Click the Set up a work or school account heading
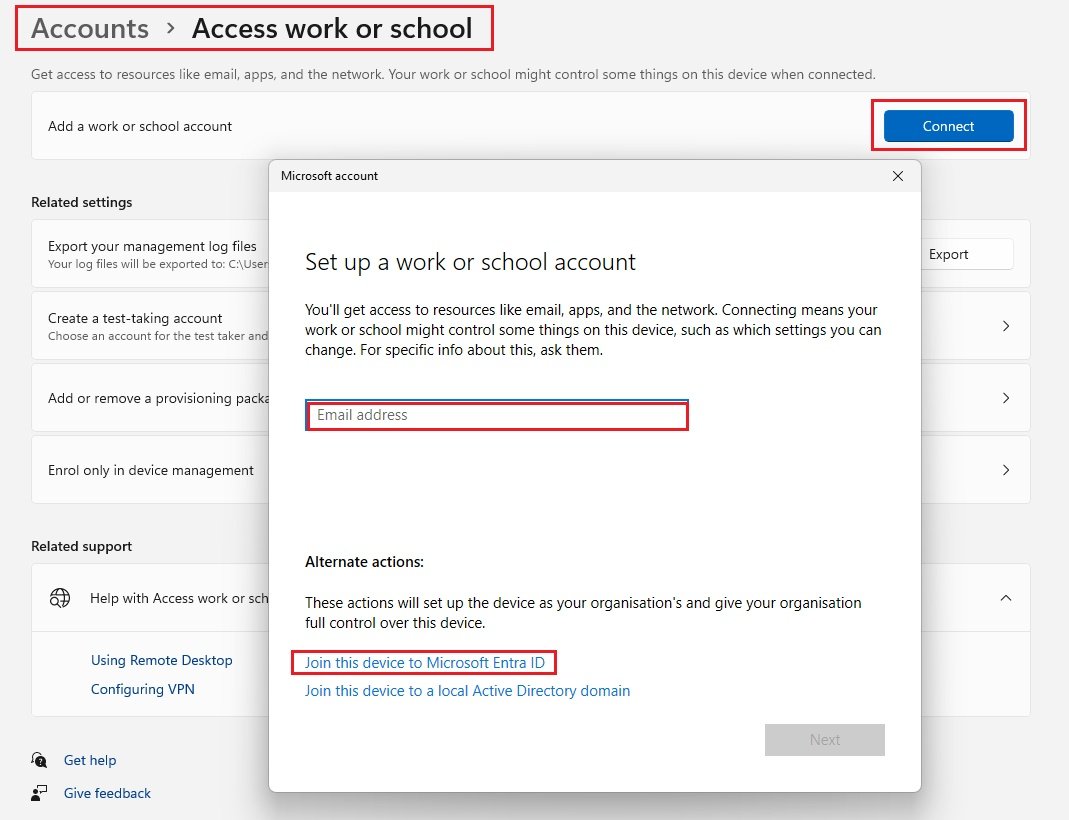The width and height of the screenshot is (1069, 820). [470, 262]
